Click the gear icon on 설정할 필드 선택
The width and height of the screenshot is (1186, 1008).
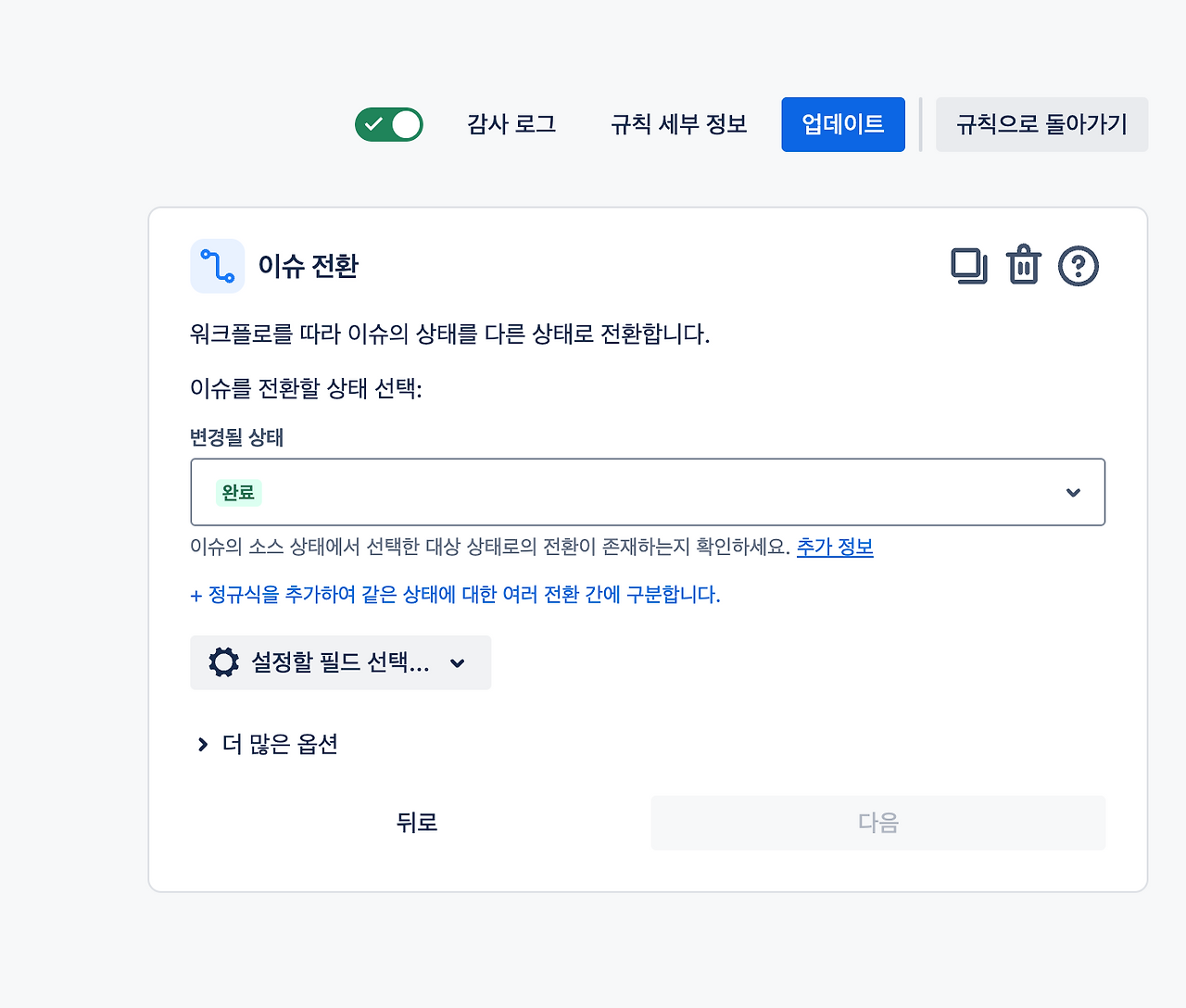(x=222, y=662)
